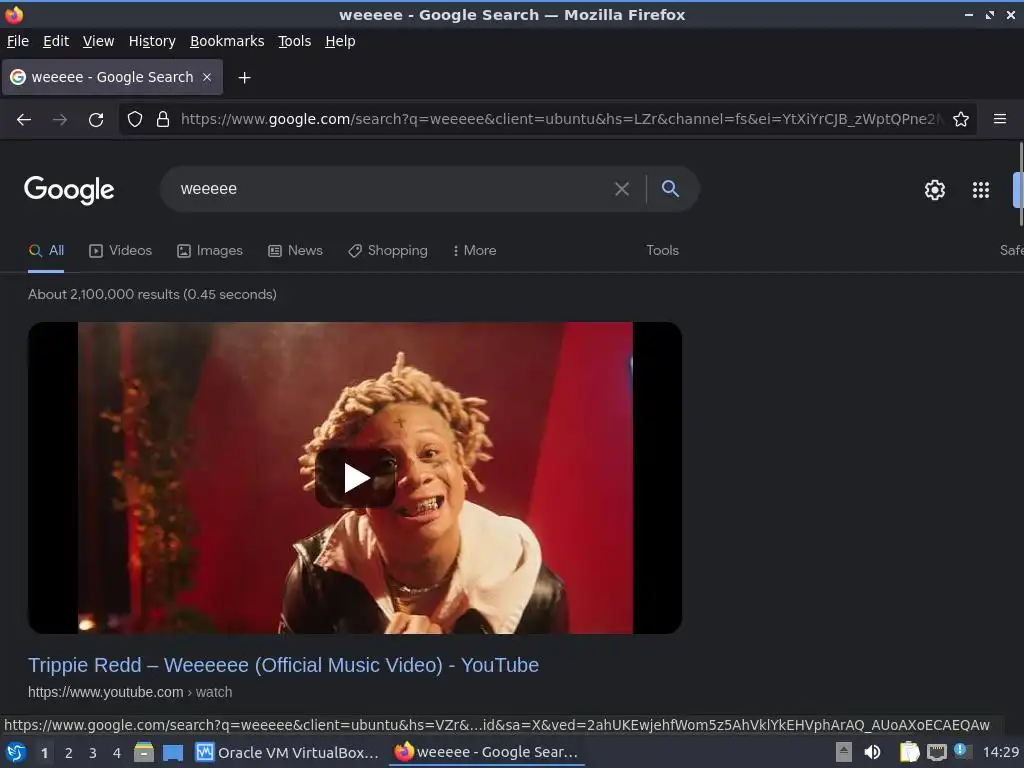
Task: Open Google quick settings gear
Action: tap(935, 190)
